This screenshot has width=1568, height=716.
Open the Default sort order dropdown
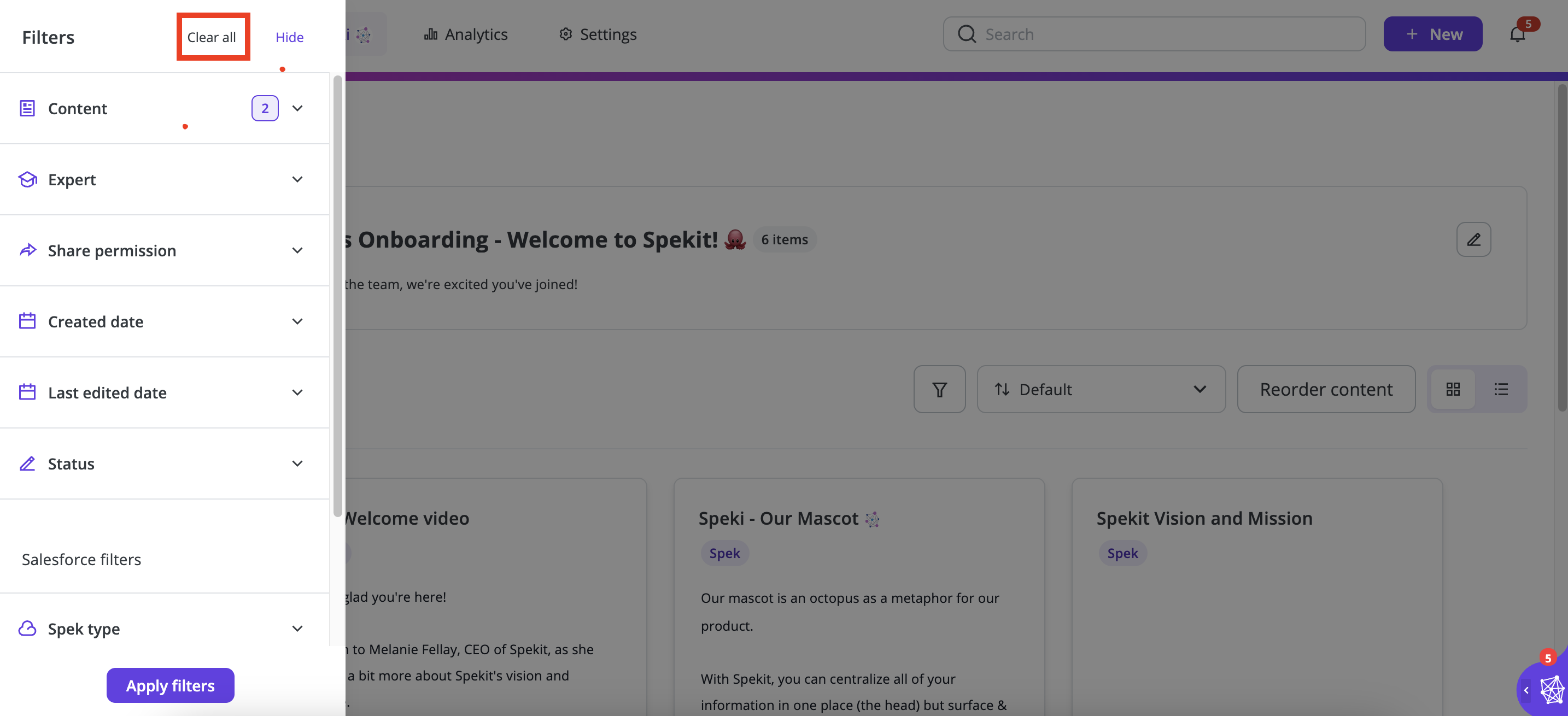[1101, 389]
